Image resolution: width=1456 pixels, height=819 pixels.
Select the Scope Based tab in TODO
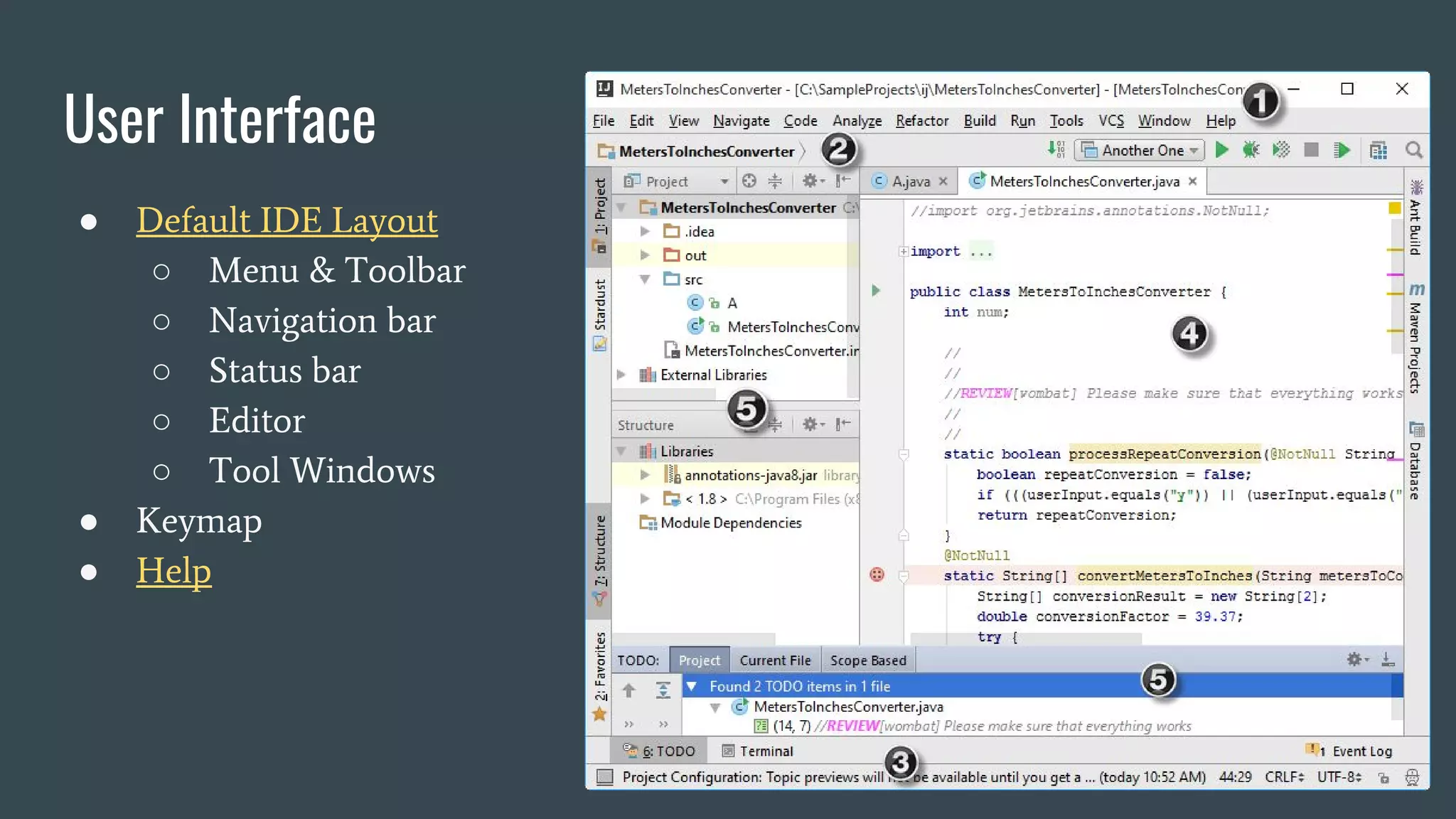click(x=868, y=660)
